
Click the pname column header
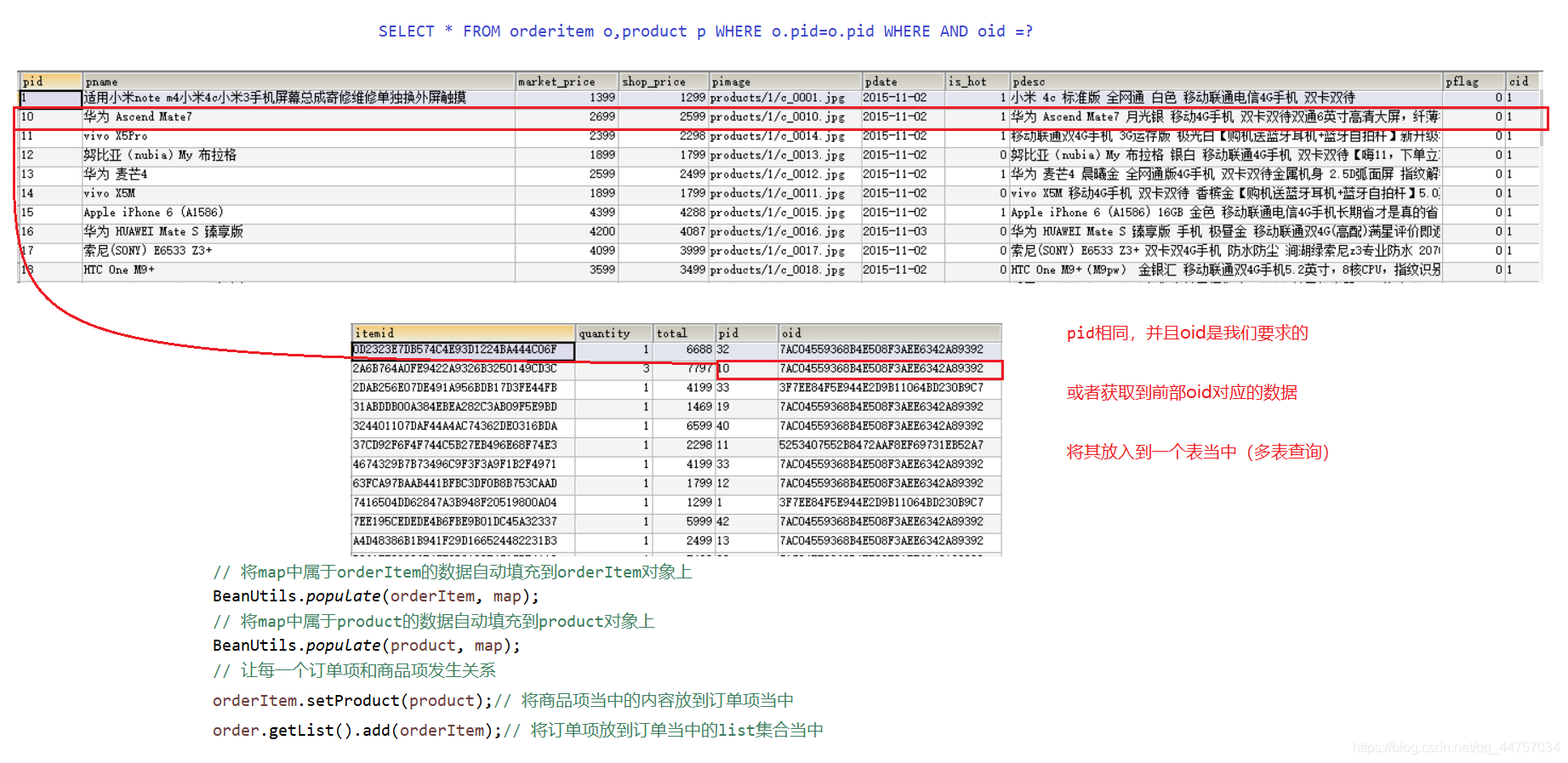point(299,82)
